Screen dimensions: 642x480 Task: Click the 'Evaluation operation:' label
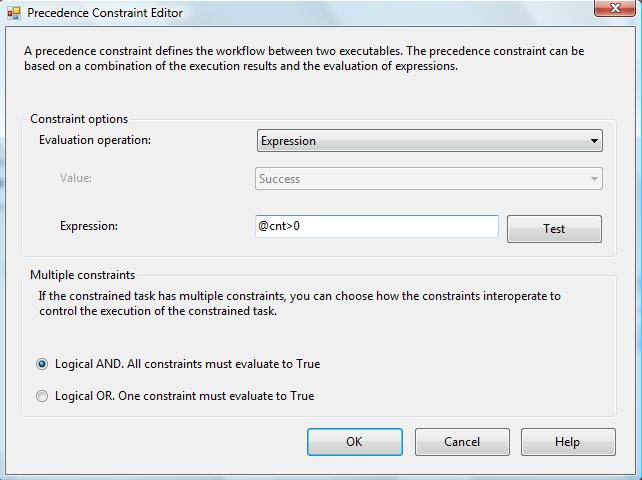tap(95, 140)
